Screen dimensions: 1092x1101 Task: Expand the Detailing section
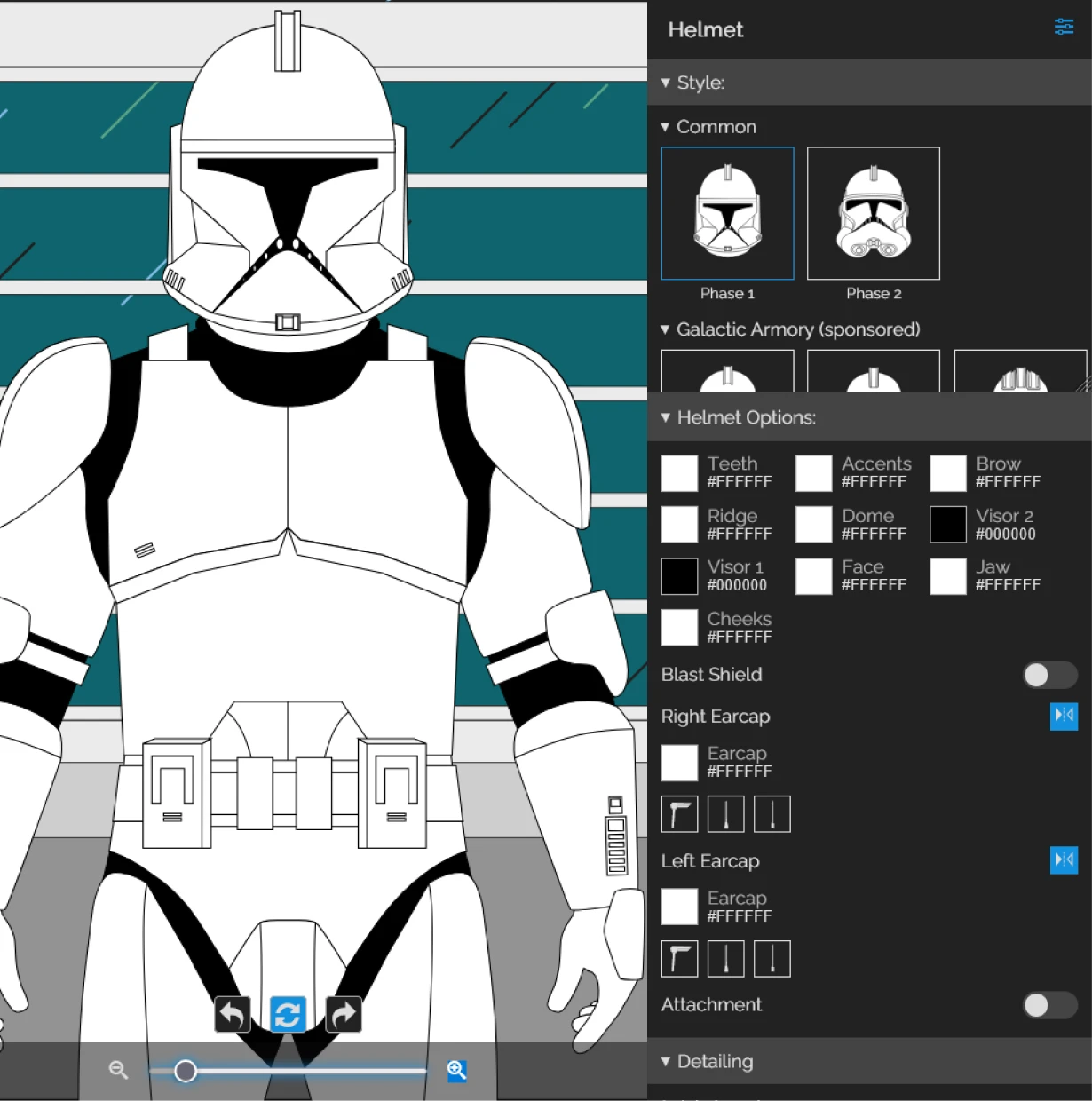[x=869, y=1061]
